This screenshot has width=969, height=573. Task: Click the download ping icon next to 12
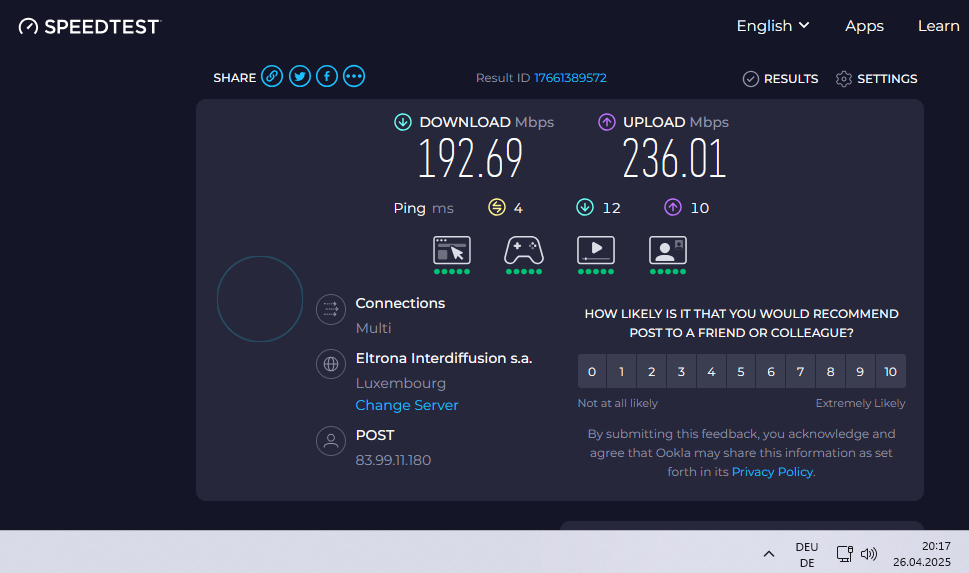[585, 207]
